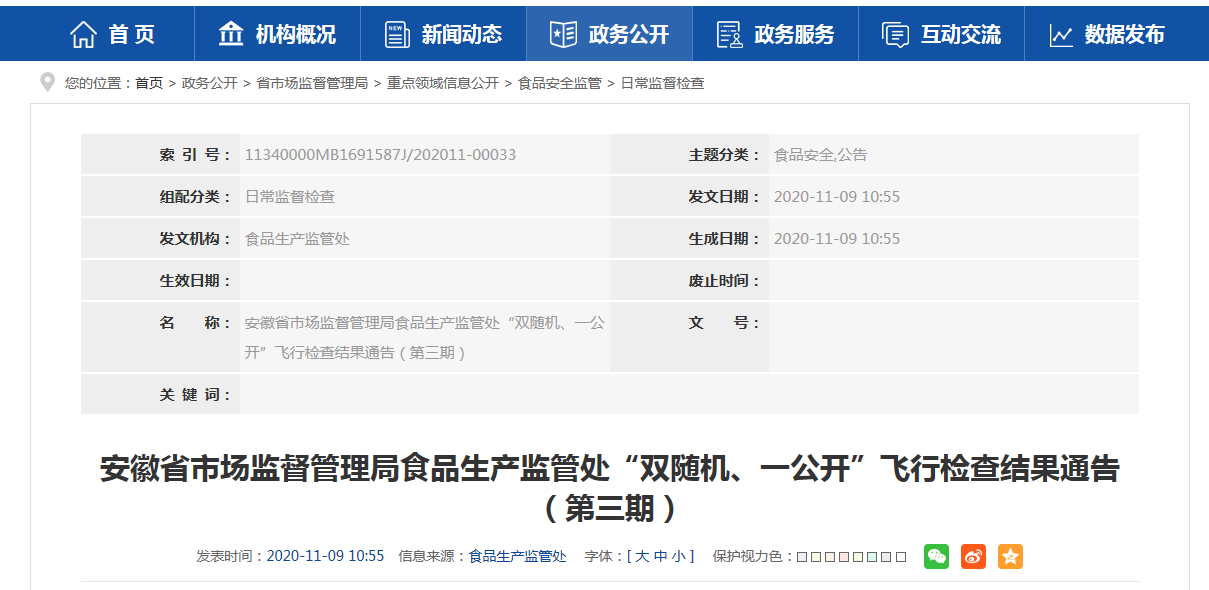This screenshot has height=590, width=1209.
Task: Set font size to 中
Action: pyautogui.click(x=660, y=556)
